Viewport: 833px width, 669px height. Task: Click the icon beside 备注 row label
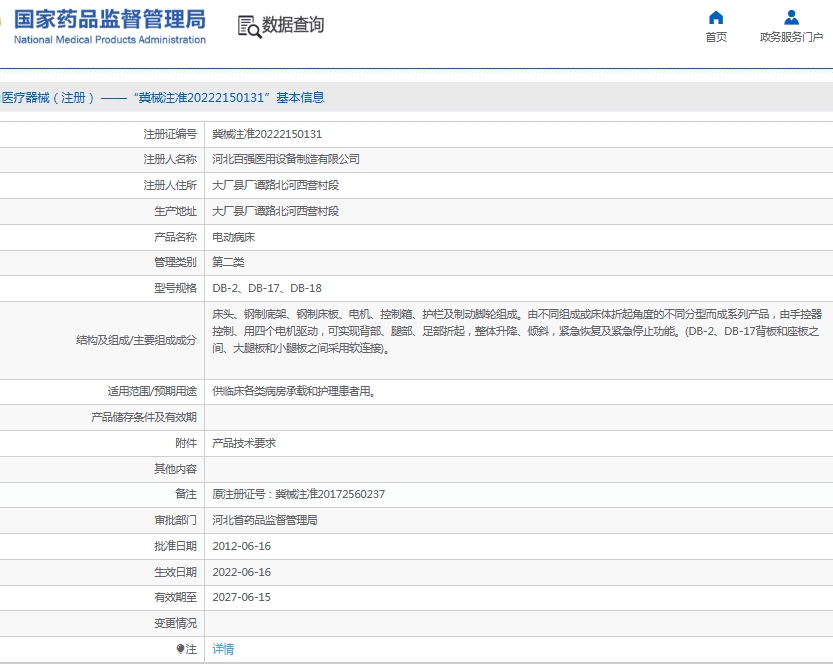click(179, 649)
